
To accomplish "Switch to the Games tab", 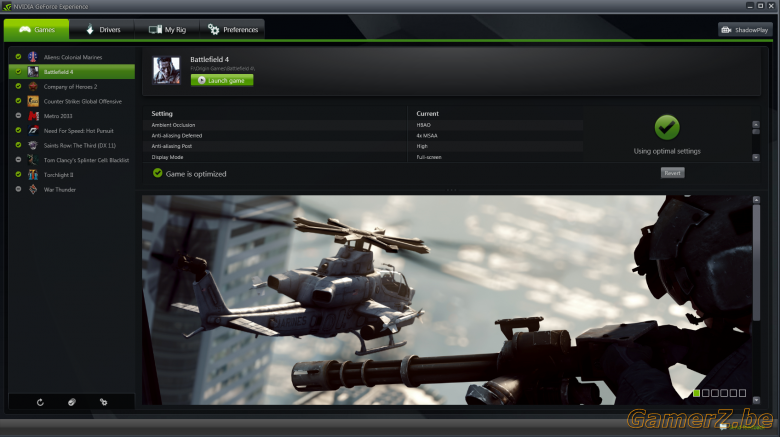I will [36, 29].
